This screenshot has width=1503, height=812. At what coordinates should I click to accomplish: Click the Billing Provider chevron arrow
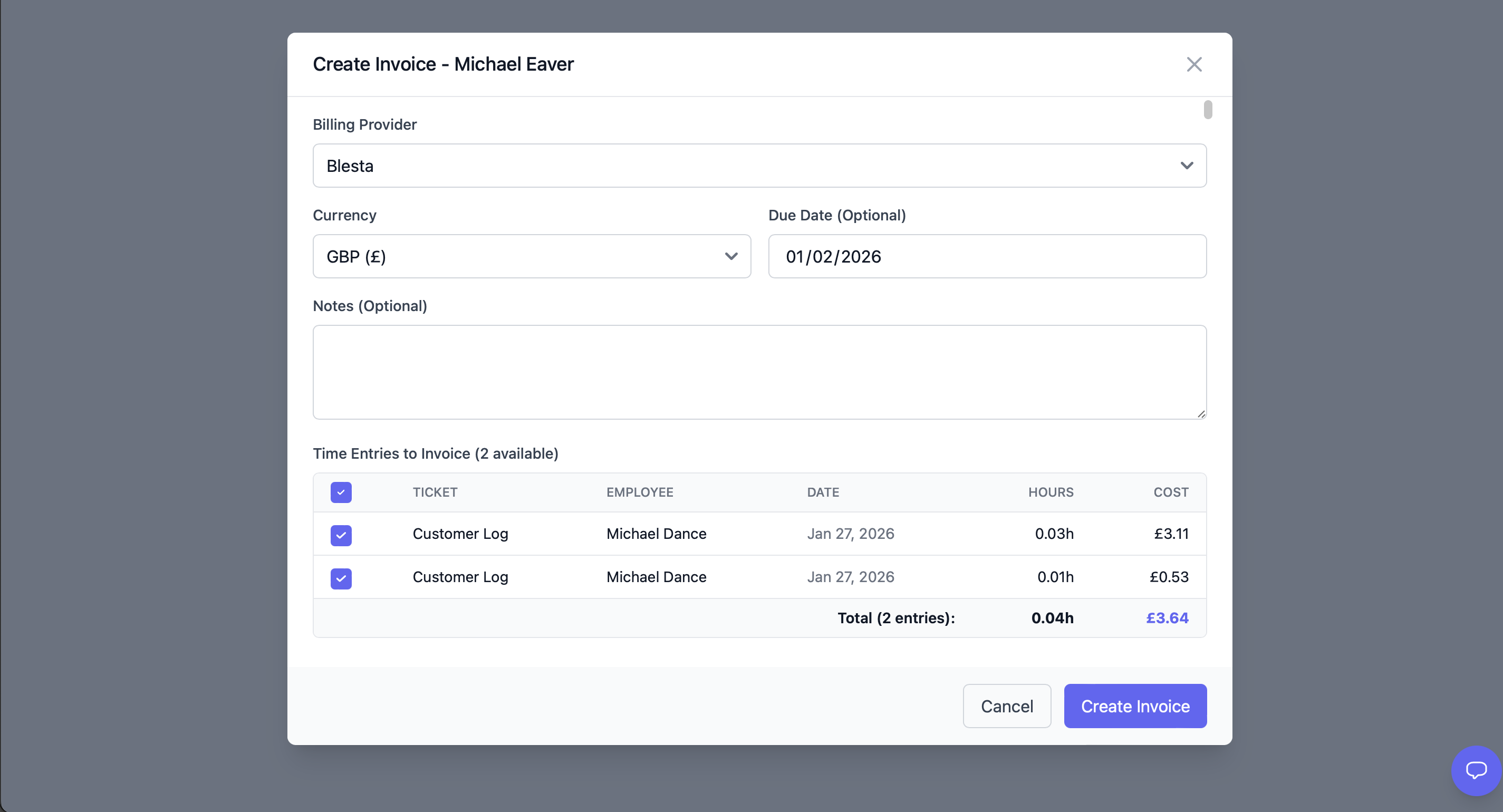(1186, 166)
